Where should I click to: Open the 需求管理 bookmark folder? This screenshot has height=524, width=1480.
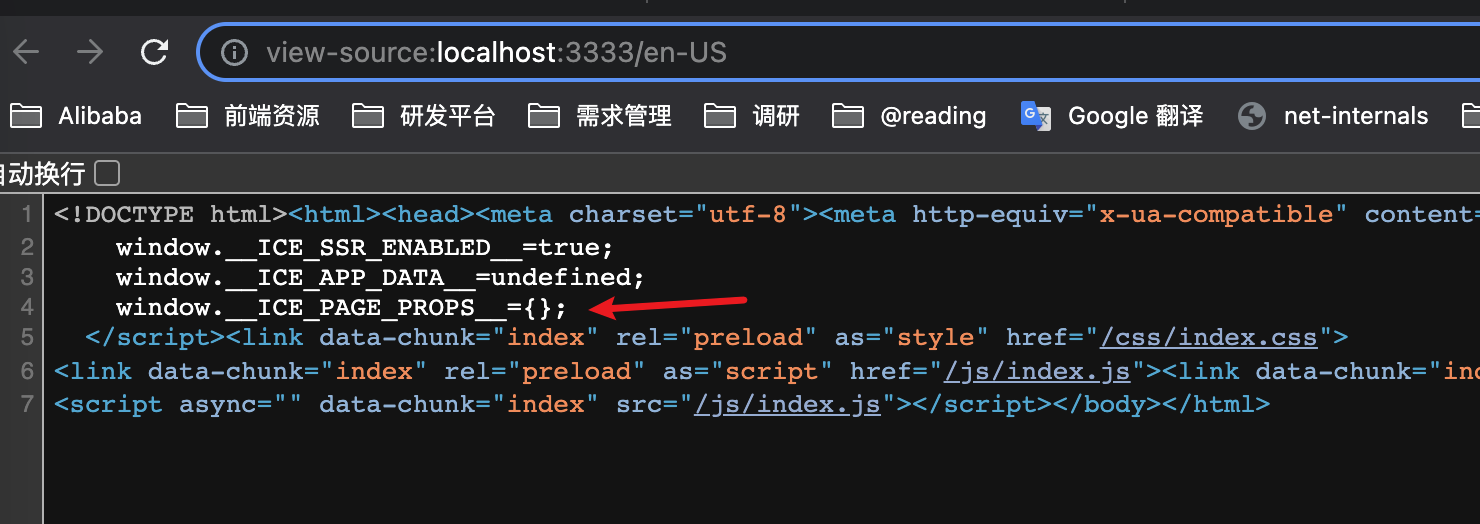(x=599, y=116)
